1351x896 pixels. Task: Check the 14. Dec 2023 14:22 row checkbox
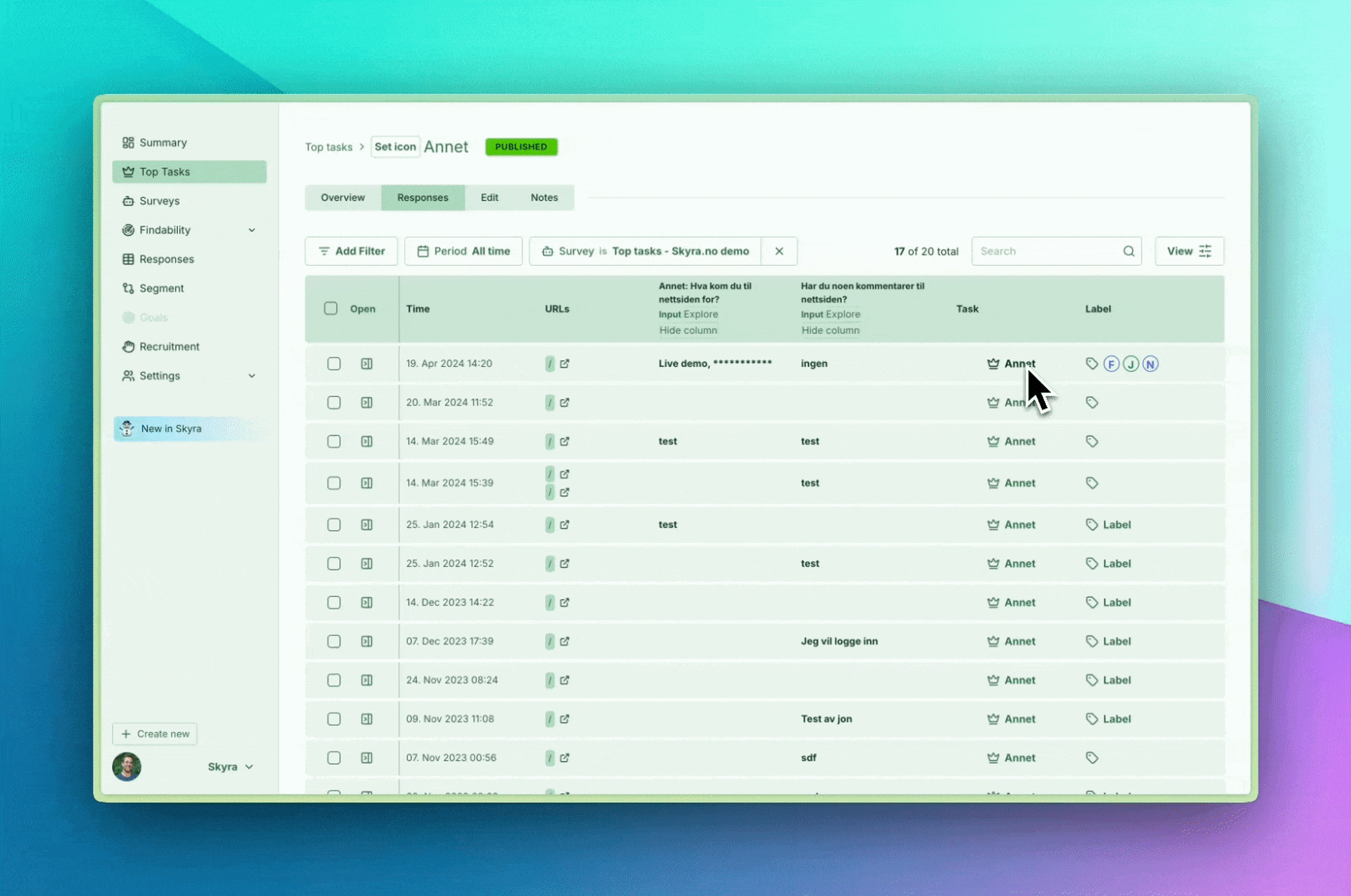pos(334,602)
